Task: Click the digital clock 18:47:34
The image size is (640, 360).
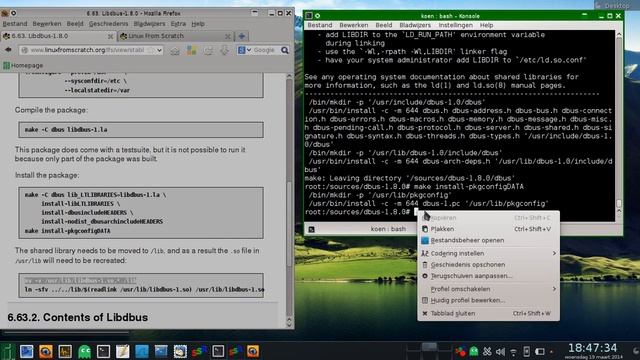Action: (593, 348)
